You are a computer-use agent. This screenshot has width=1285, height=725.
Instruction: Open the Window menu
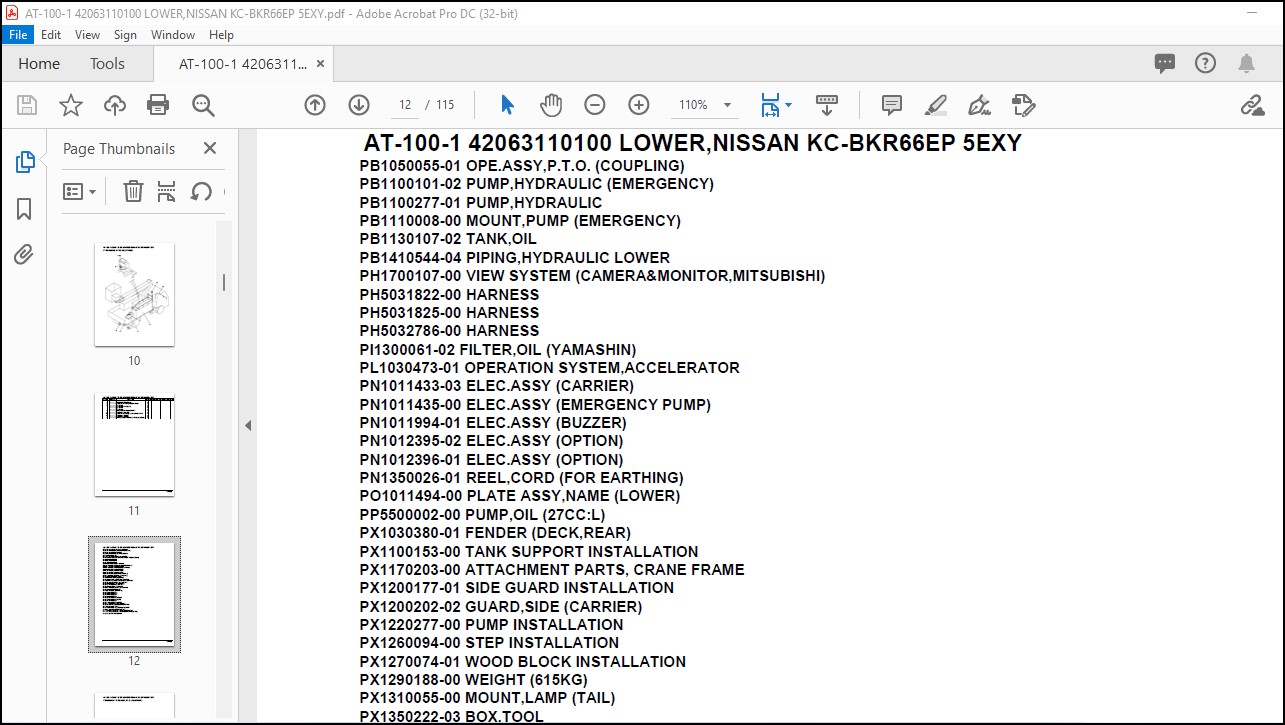173,34
